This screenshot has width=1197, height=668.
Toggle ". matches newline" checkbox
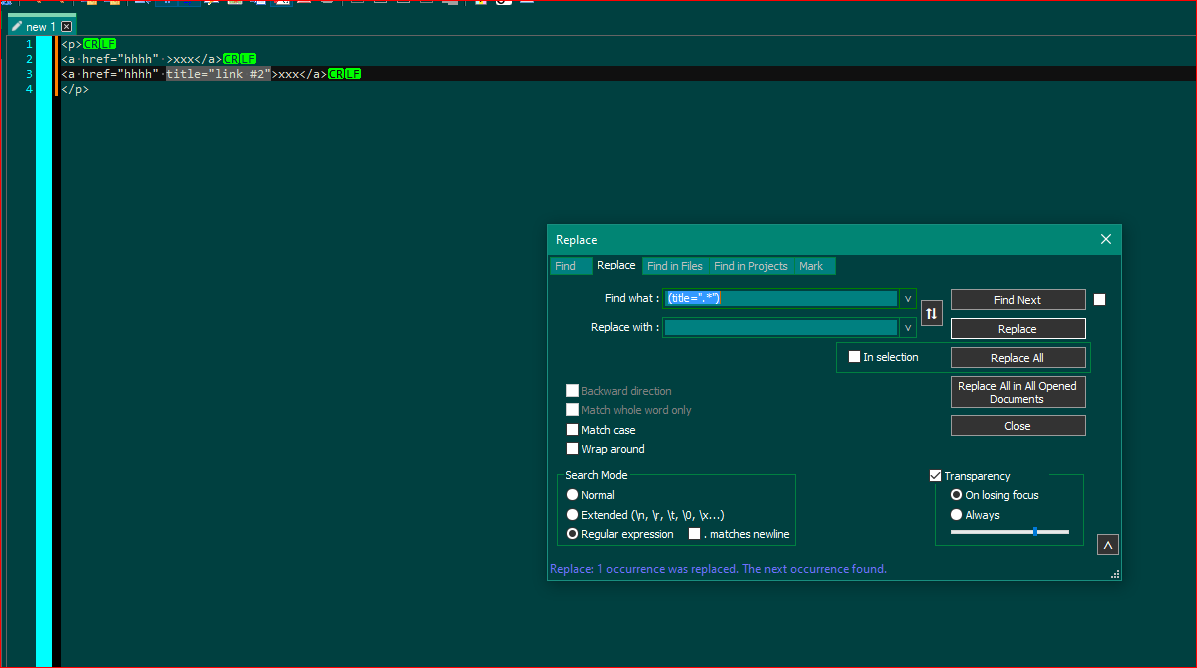(694, 534)
